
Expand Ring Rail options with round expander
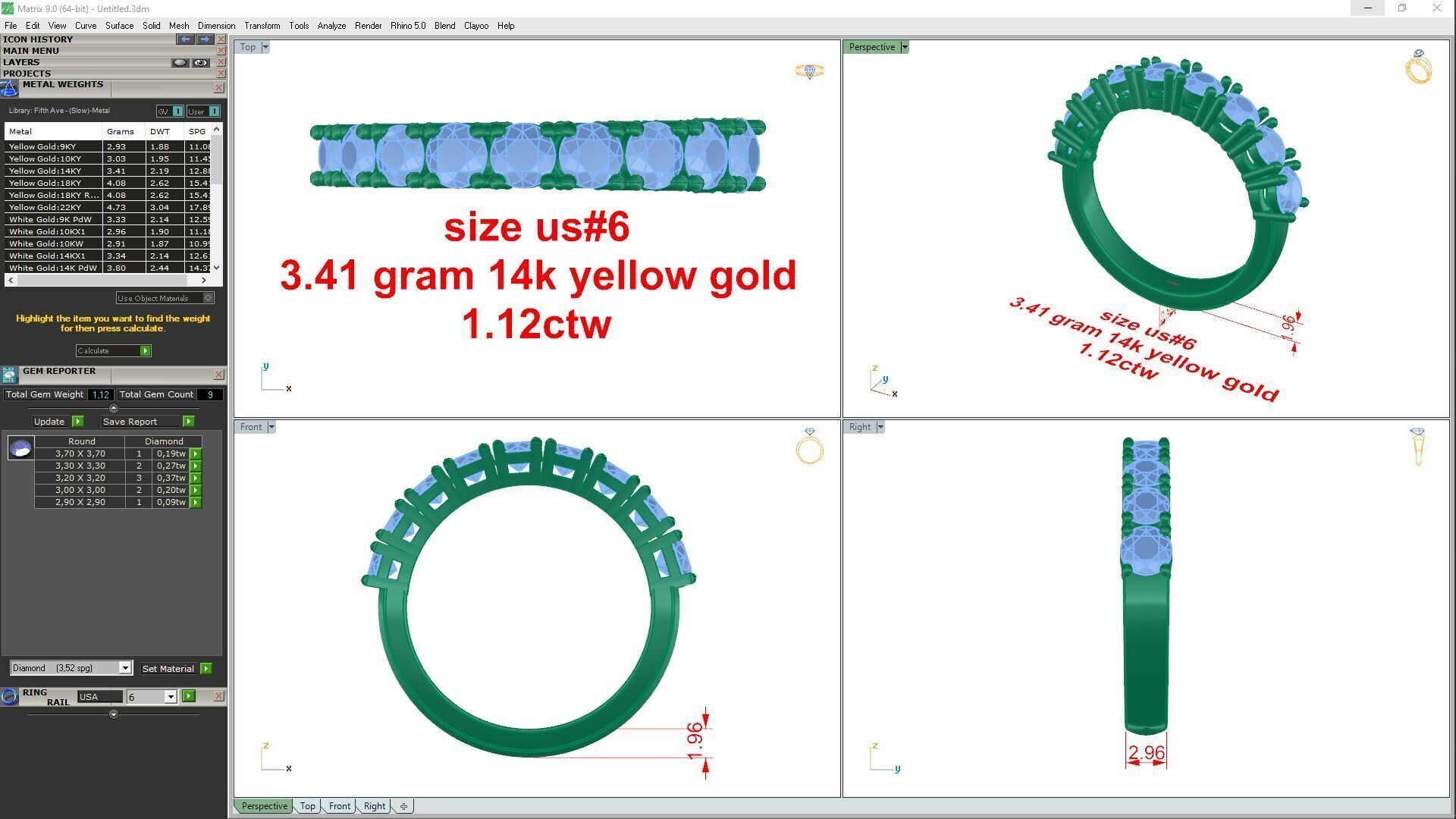point(114,714)
